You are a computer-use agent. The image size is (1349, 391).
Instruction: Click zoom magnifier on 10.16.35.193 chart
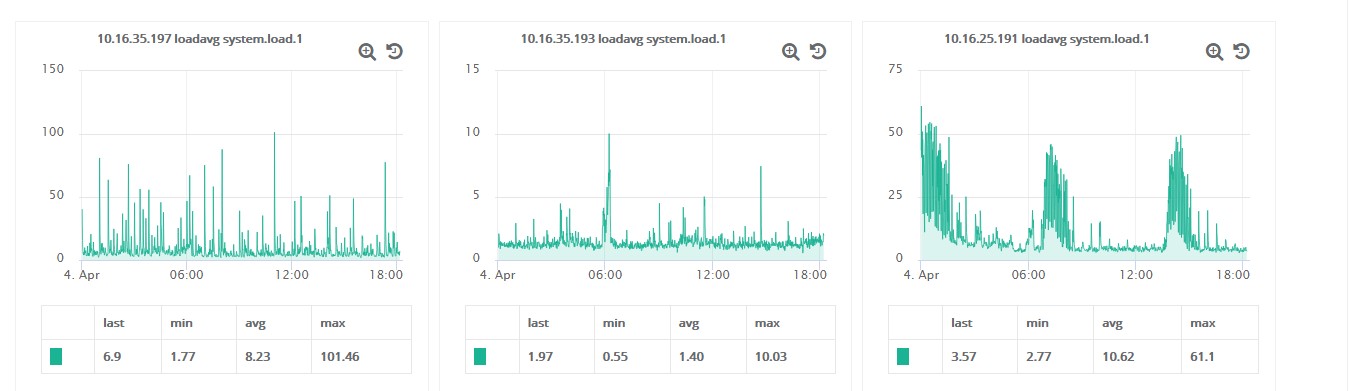coord(791,52)
